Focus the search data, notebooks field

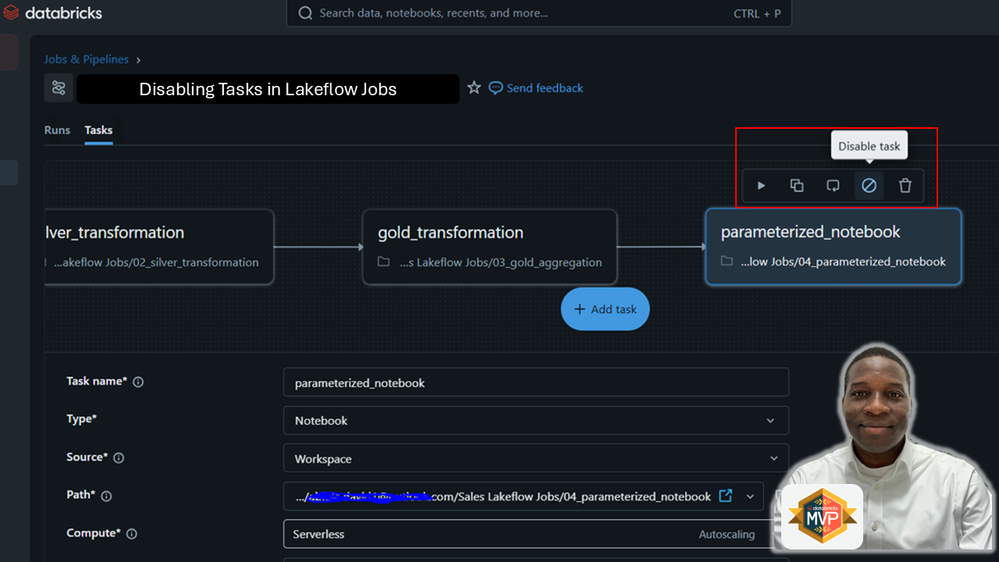click(x=539, y=13)
